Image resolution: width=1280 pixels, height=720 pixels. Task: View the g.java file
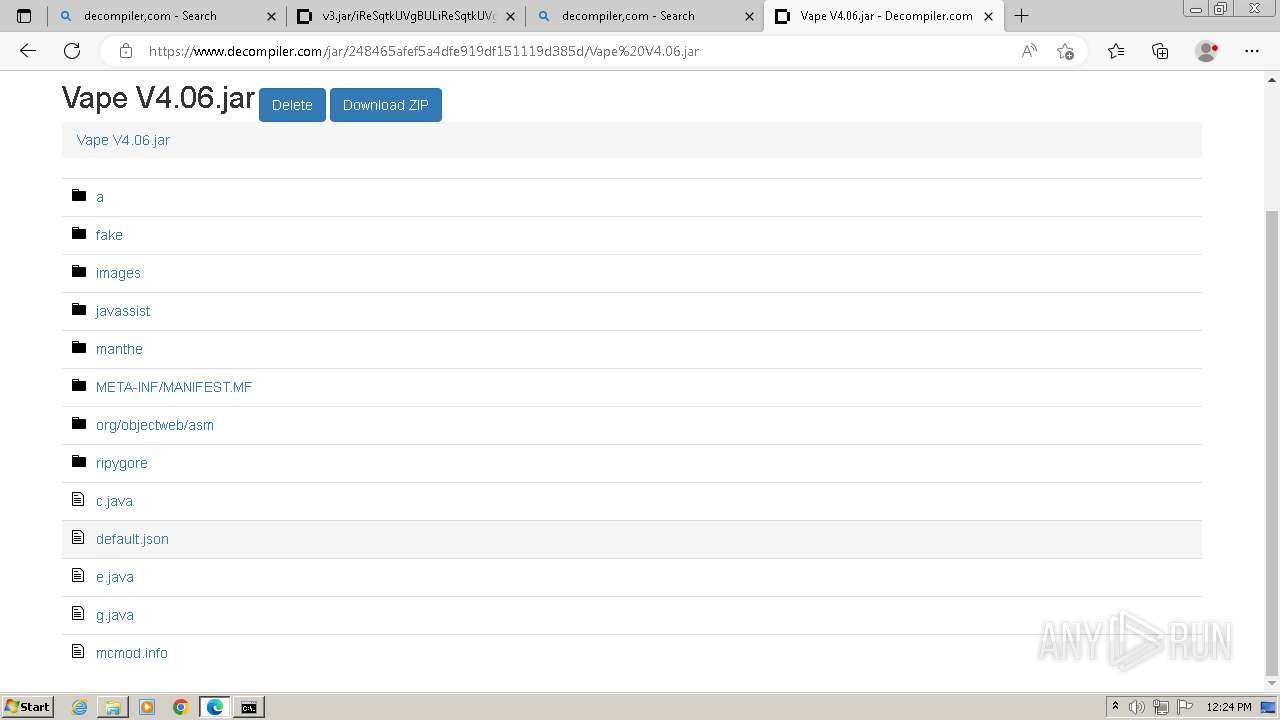114,615
